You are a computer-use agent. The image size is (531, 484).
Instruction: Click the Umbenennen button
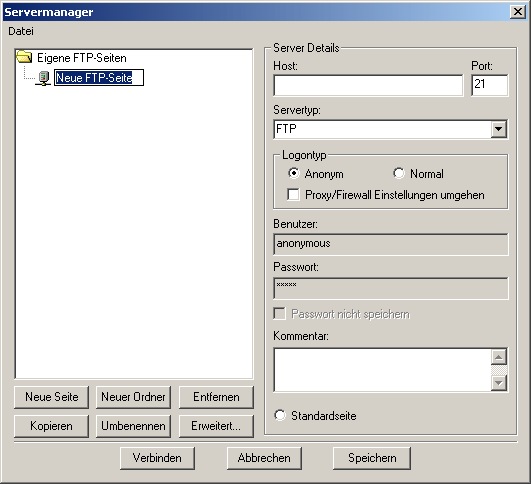pos(133,426)
